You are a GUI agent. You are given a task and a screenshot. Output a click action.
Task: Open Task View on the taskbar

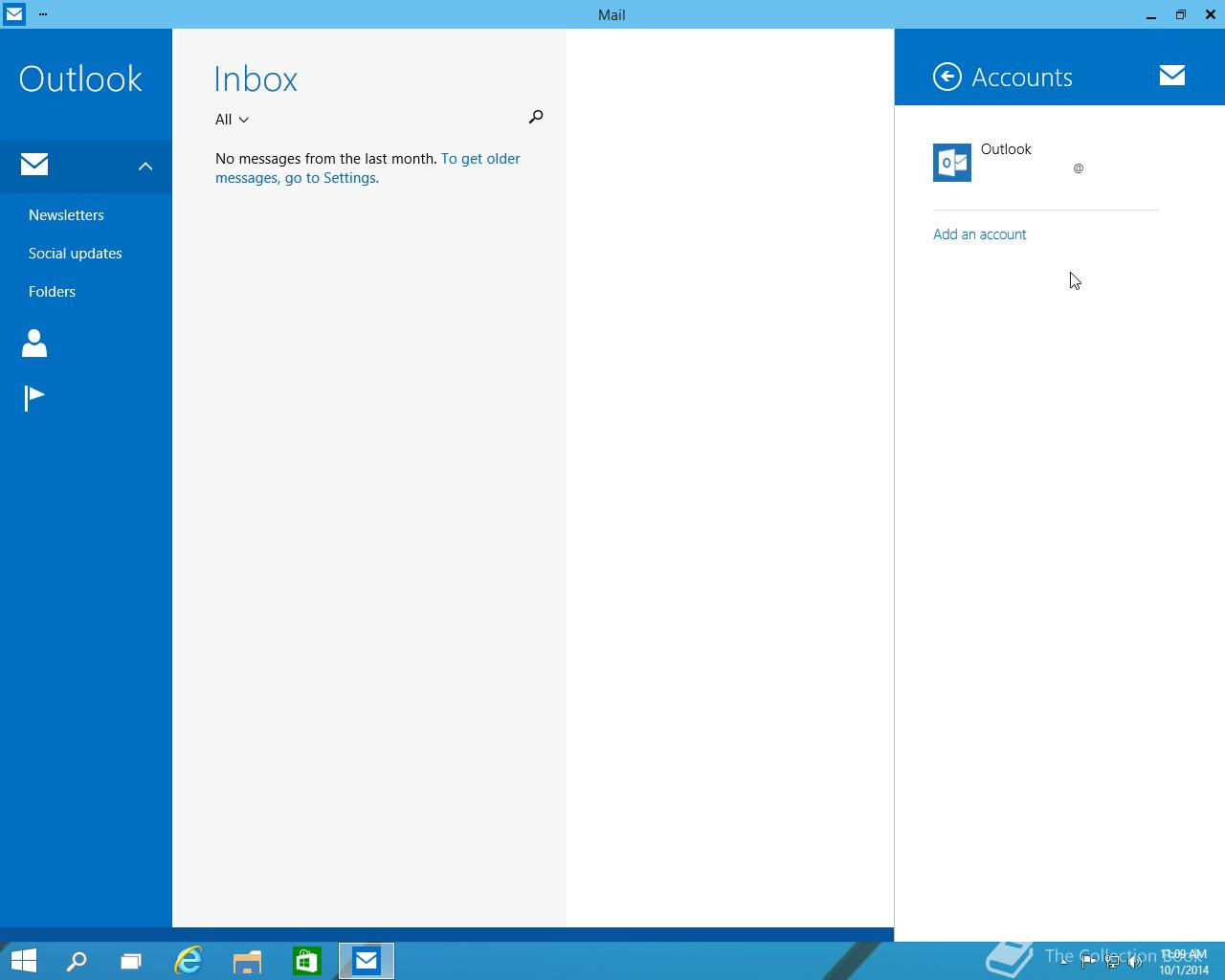[x=131, y=961]
